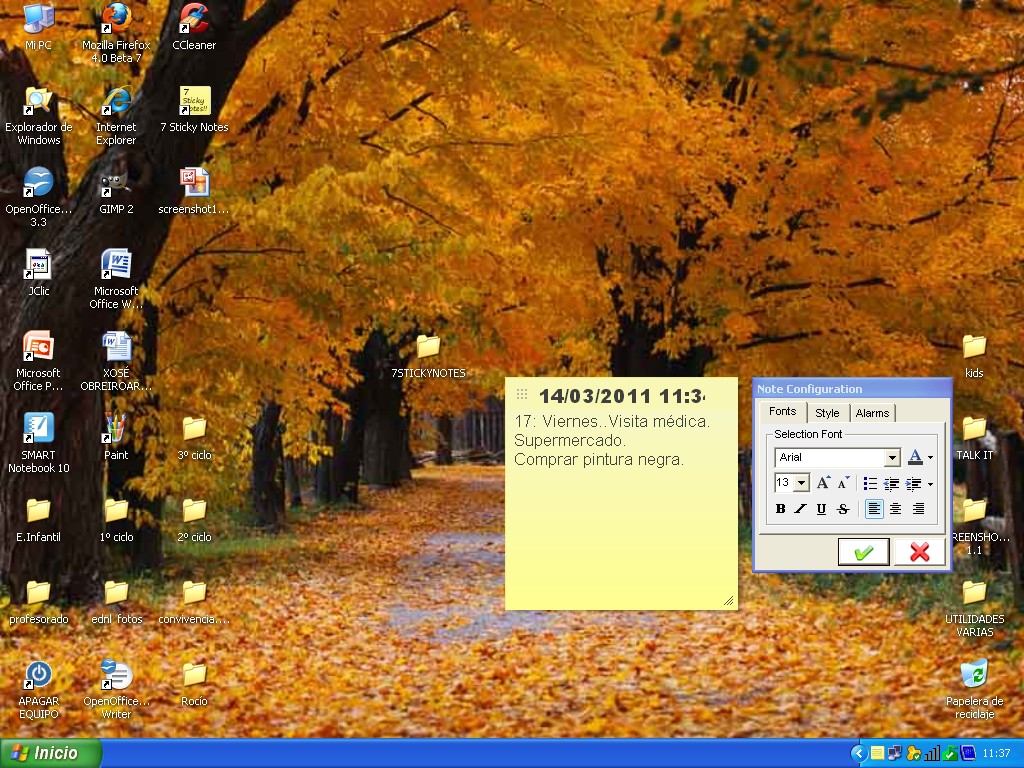This screenshot has height=768, width=1024.
Task: Insert a bullet list in the note
Action: pyautogui.click(x=870, y=484)
